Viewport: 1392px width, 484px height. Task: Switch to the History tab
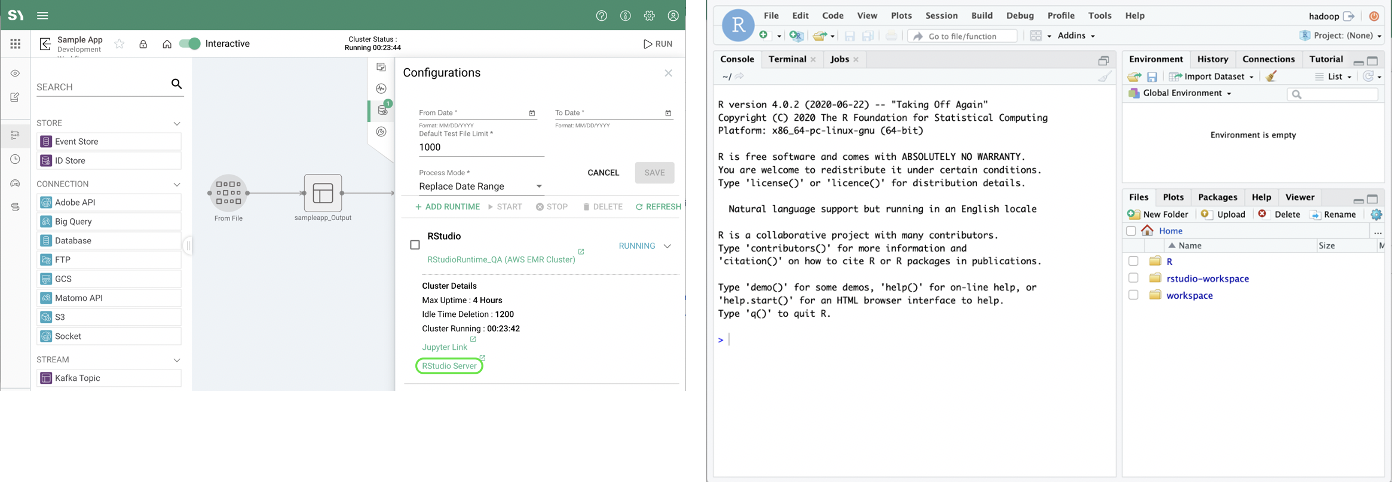[x=1212, y=59]
